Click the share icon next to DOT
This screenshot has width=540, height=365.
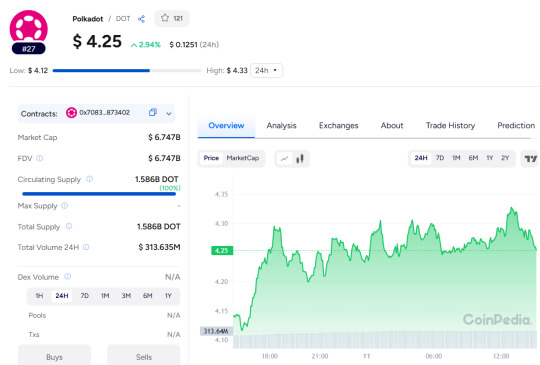(x=141, y=19)
